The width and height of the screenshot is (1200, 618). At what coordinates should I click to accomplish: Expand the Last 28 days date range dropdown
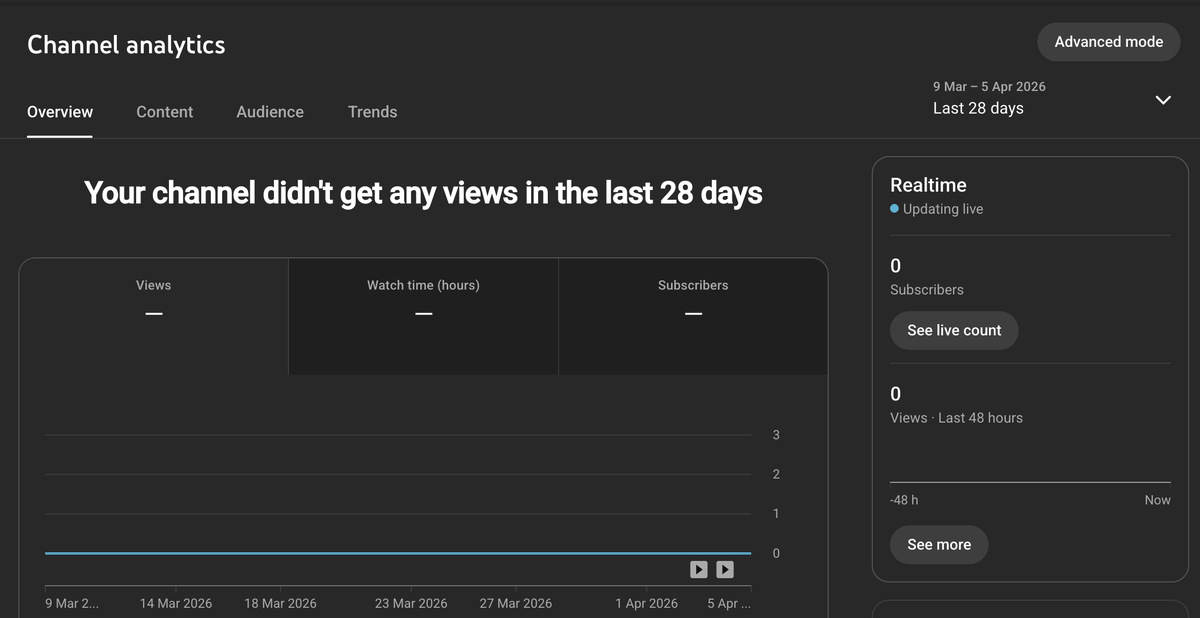[1052, 98]
